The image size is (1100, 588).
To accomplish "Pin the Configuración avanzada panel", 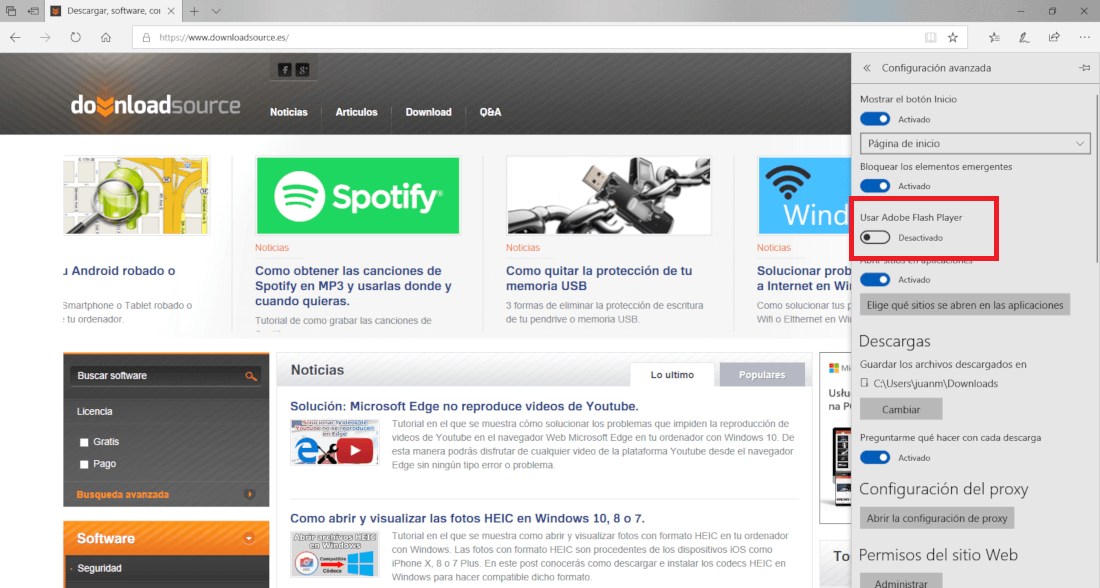I will [1085, 68].
